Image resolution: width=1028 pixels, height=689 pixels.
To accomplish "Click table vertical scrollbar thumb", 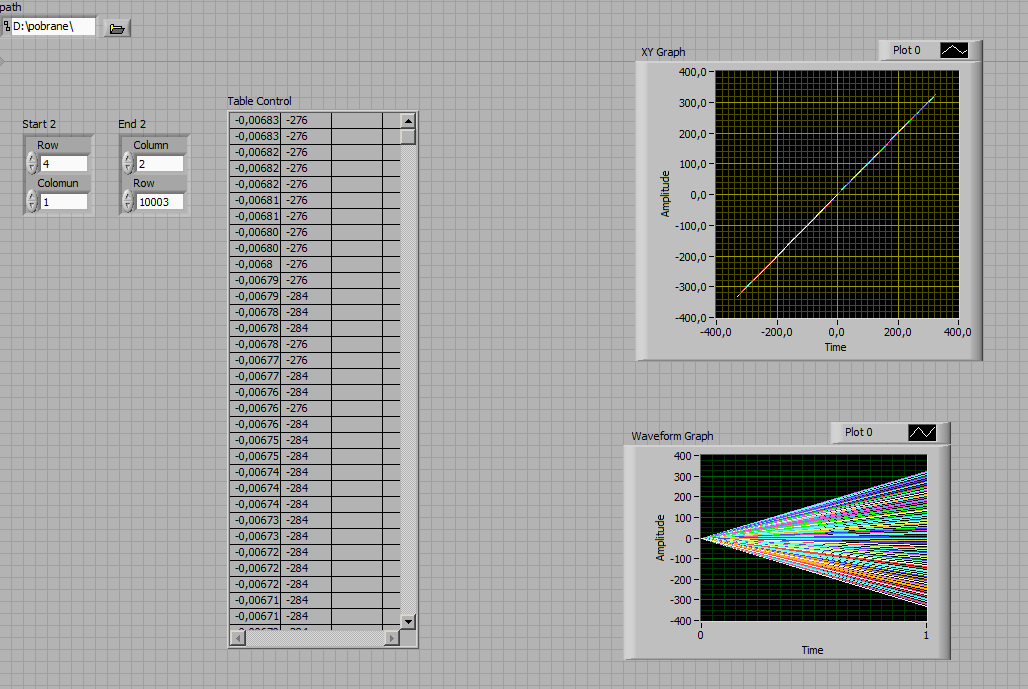I will tap(408, 136).
